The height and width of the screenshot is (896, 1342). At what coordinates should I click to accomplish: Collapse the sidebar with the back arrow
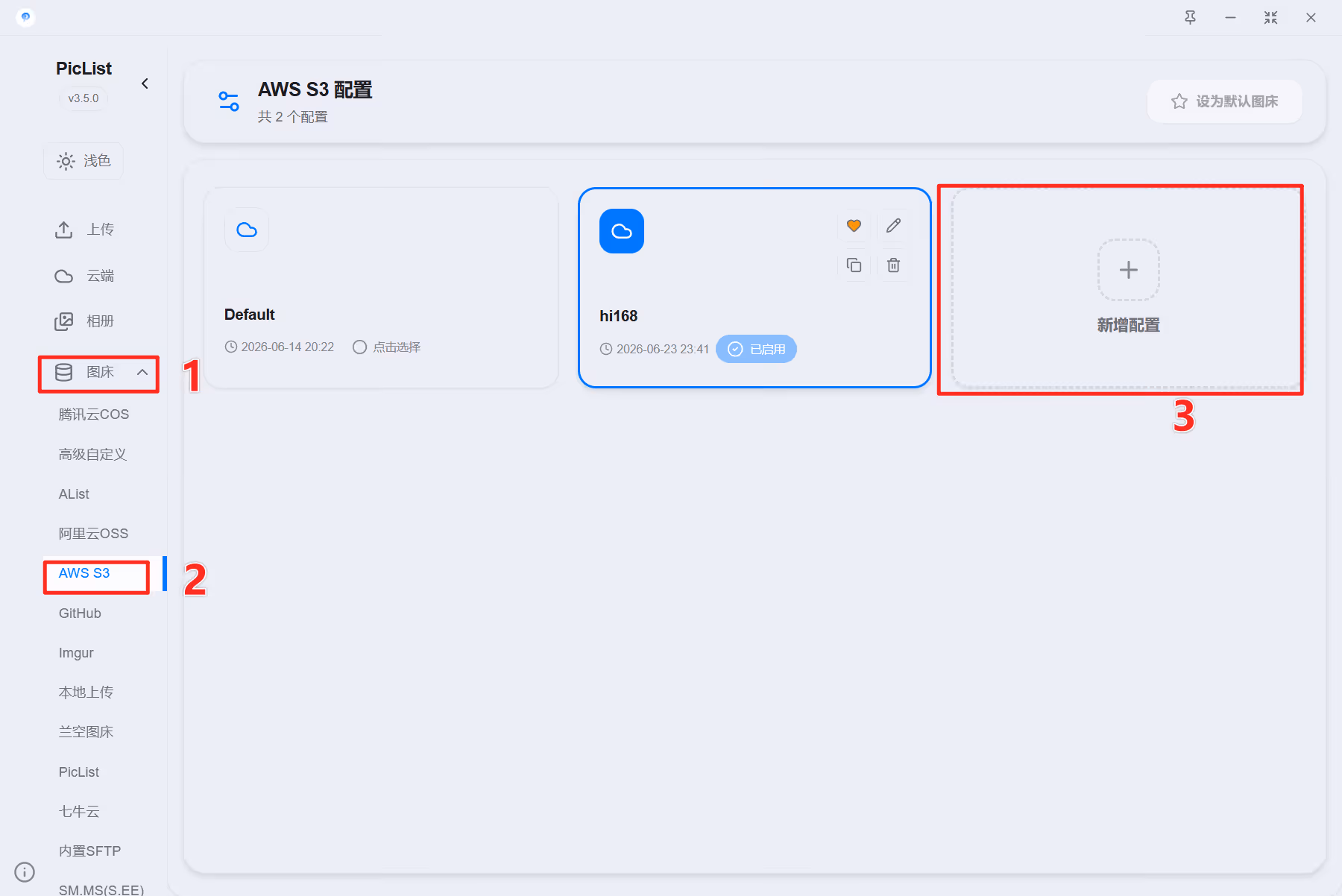click(x=145, y=83)
